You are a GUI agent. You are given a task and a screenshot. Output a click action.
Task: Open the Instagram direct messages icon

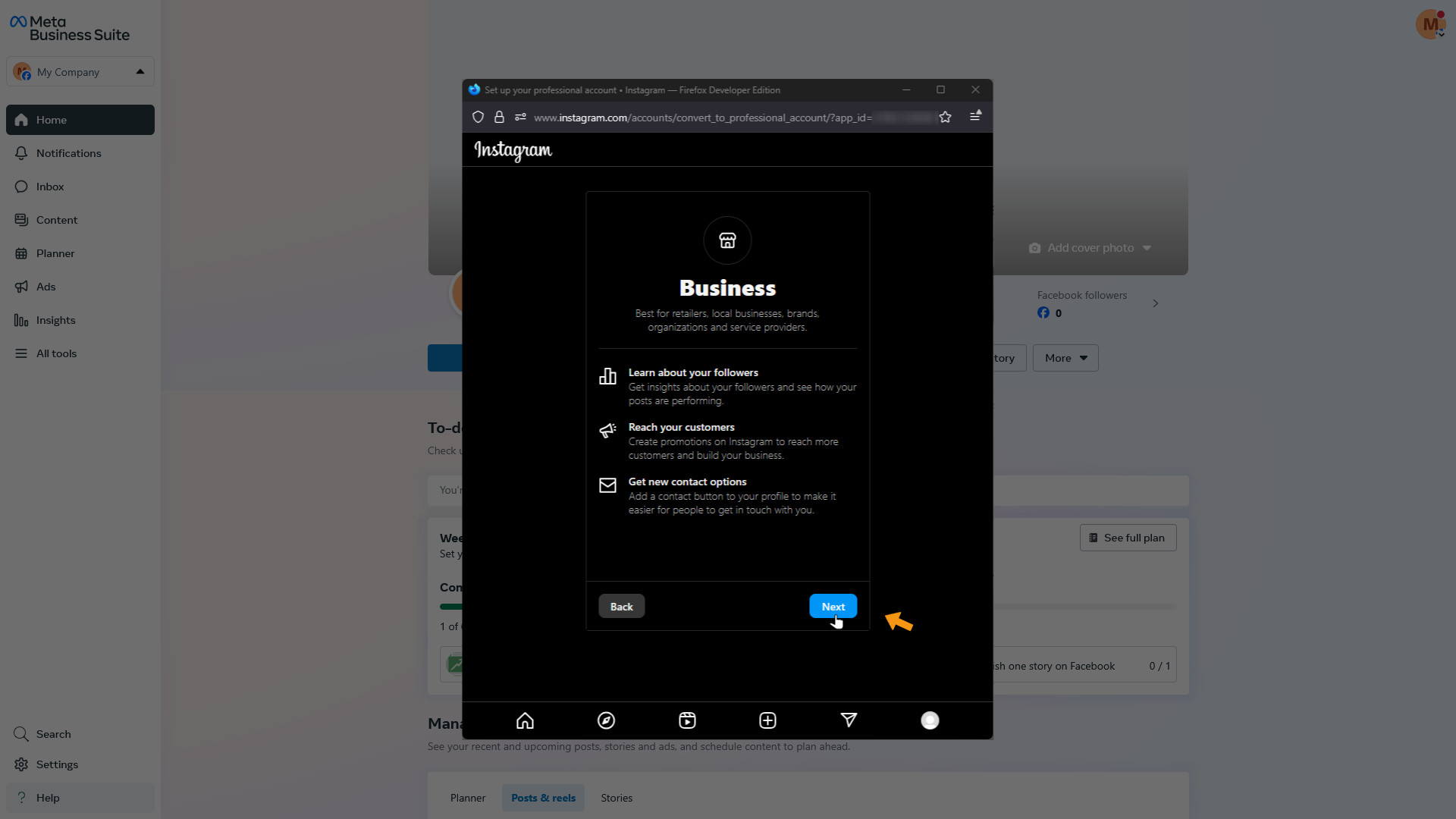tap(849, 720)
